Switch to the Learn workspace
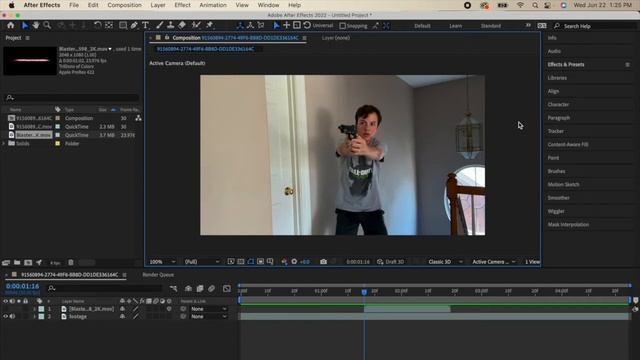 click(x=456, y=26)
